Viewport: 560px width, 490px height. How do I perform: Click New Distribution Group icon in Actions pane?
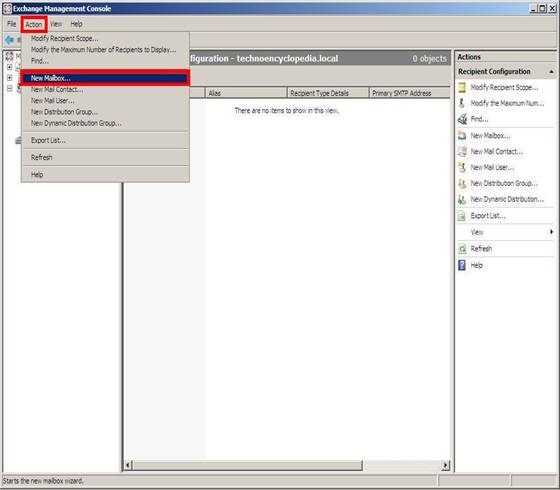click(462, 184)
